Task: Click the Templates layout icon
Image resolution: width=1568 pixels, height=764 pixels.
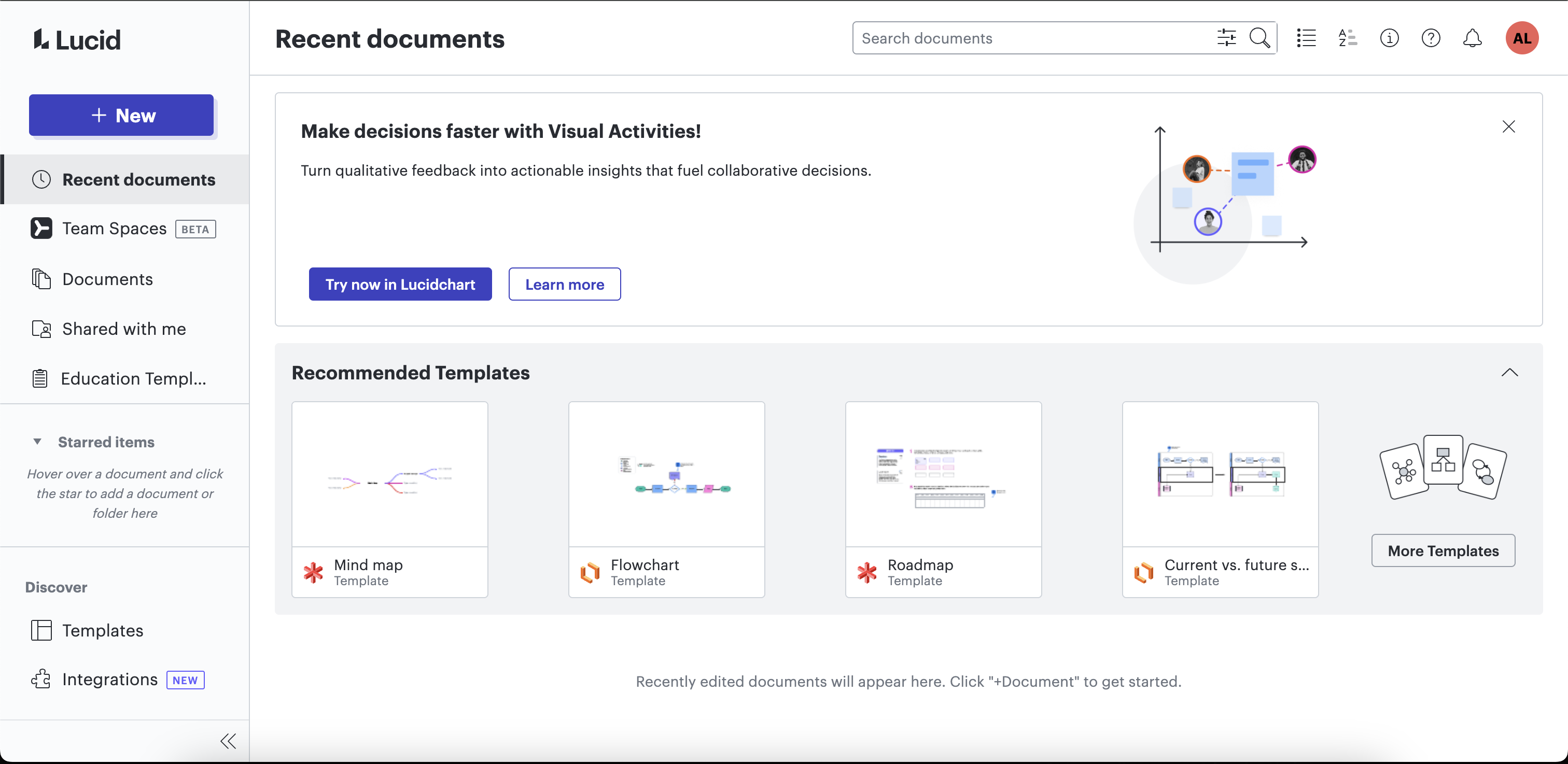Action: pos(41,630)
